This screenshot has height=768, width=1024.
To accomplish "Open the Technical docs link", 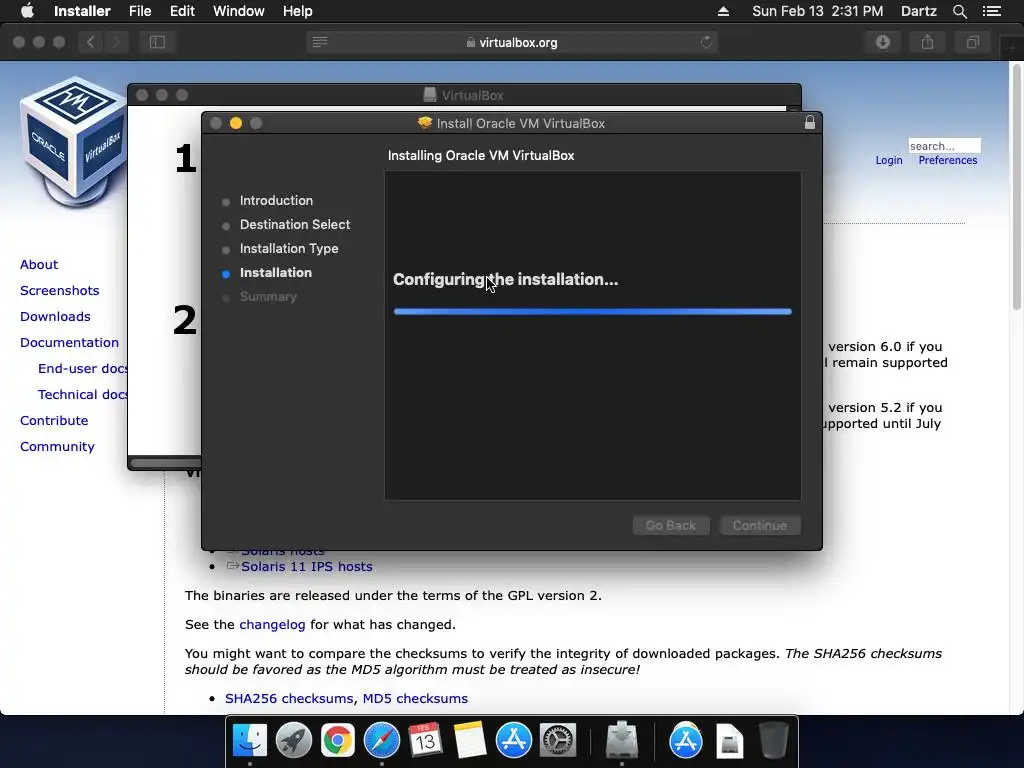I will coord(82,395).
